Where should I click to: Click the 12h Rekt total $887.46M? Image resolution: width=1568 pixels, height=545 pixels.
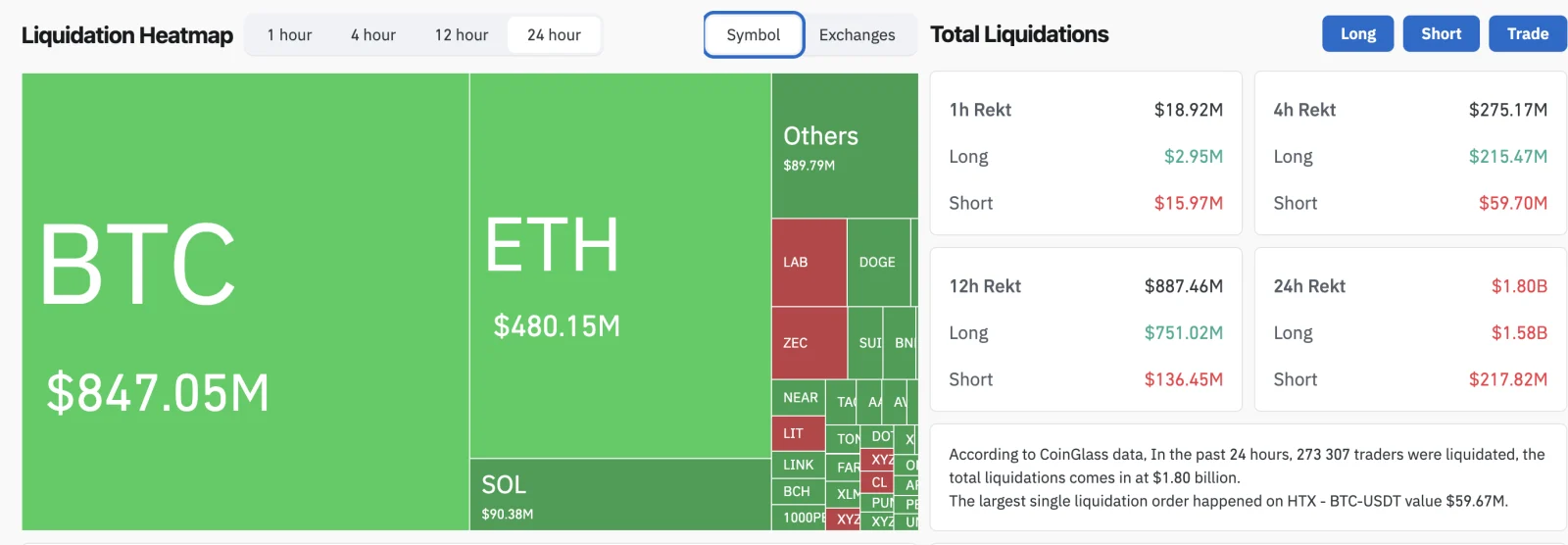(x=1184, y=286)
